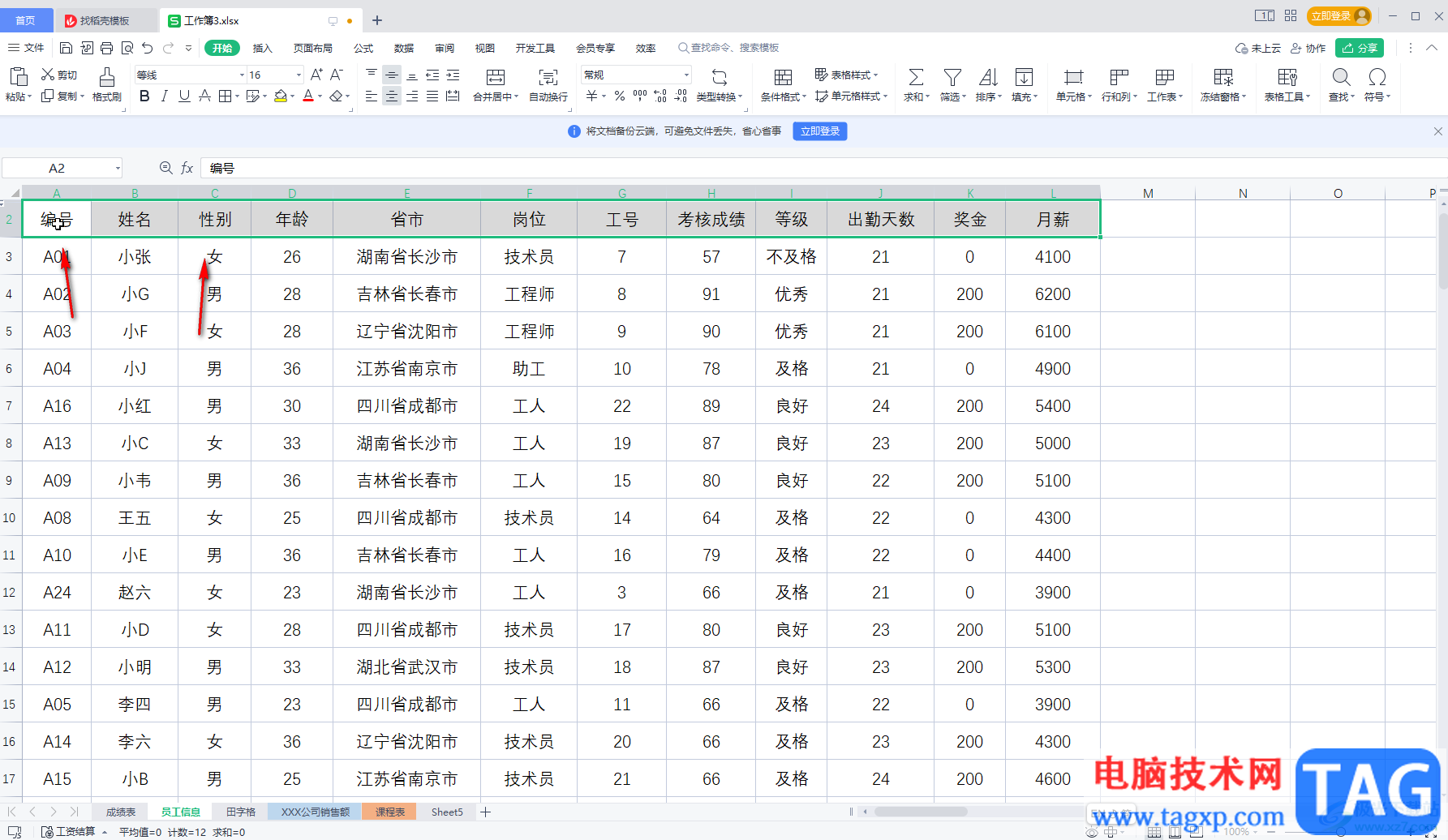Toggle bold formatting
Viewport: 1448px width, 840px height.
[x=144, y=96]
